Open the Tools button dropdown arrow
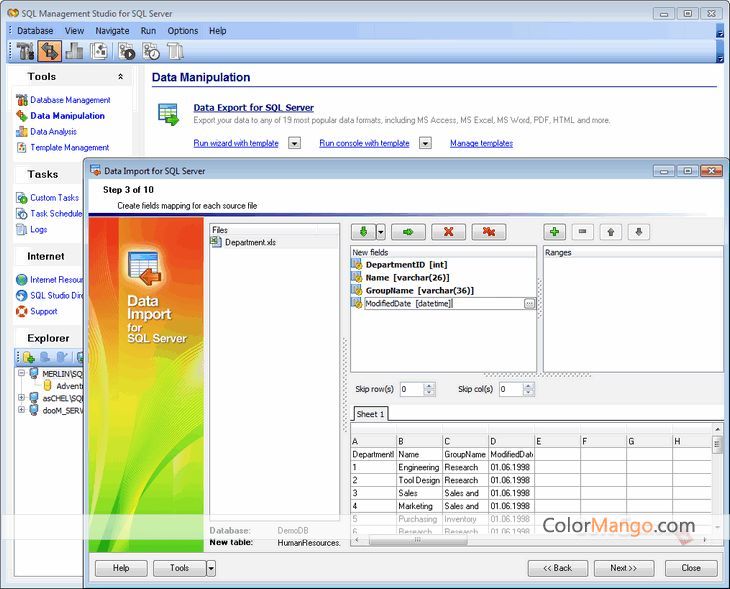This screenshot has height=589, width=730. coord(211,568)
